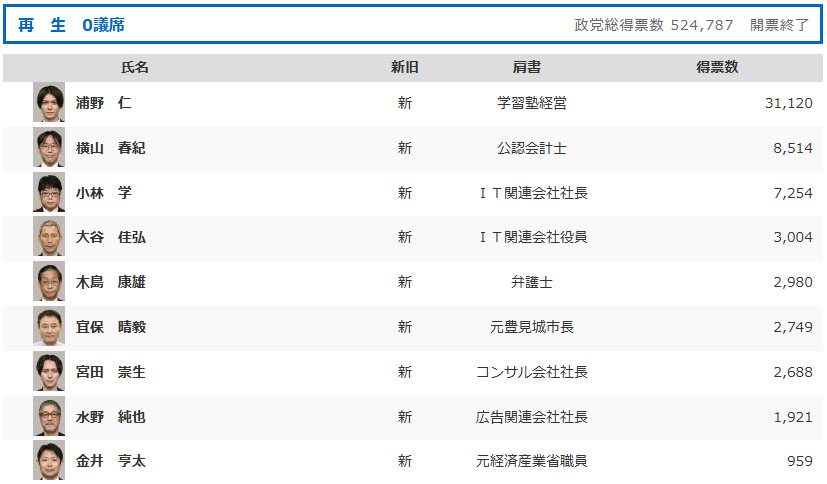This screenshot has width=827, height=484.
Task: Click the vote count 31,120
Action: (788, 103)
